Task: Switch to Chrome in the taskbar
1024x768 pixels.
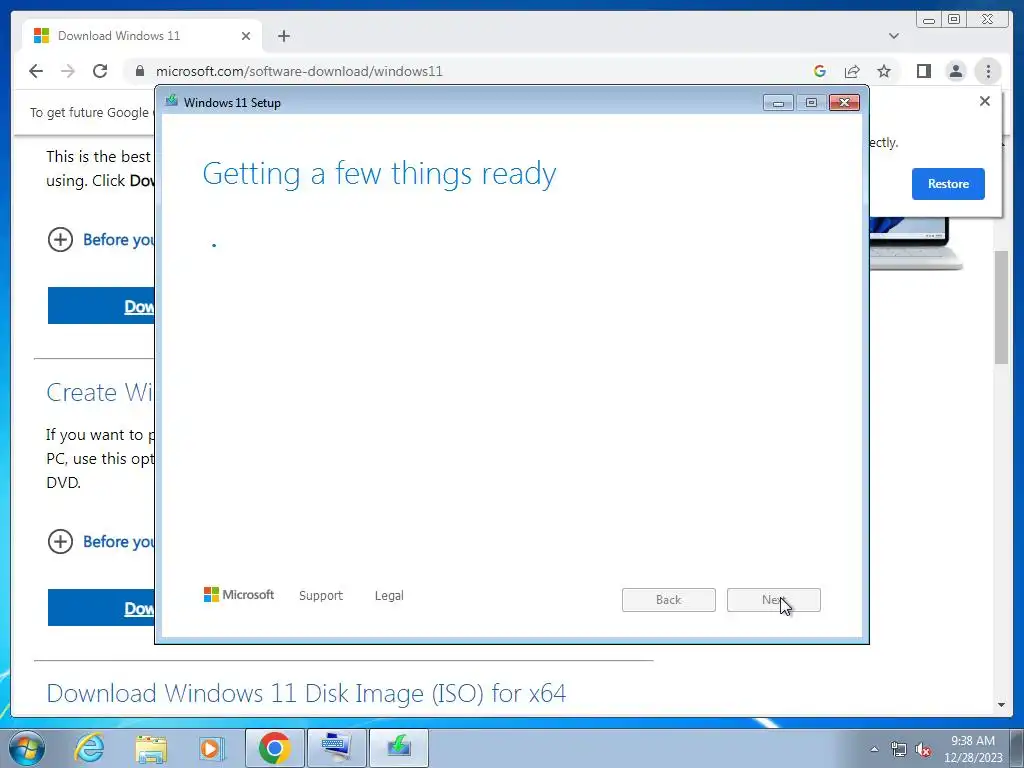Action: point(274,748)
